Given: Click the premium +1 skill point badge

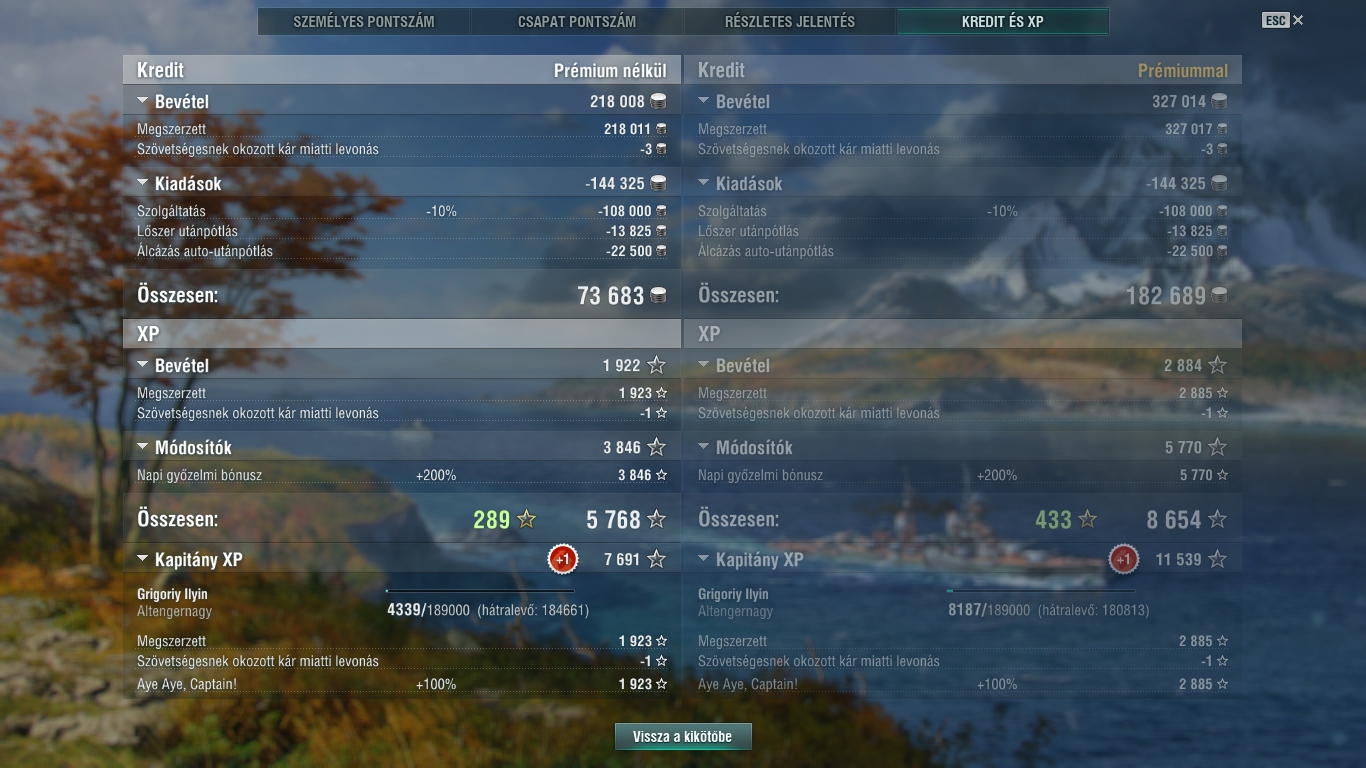Looking at the screenshot, I should click(1124, 560).
